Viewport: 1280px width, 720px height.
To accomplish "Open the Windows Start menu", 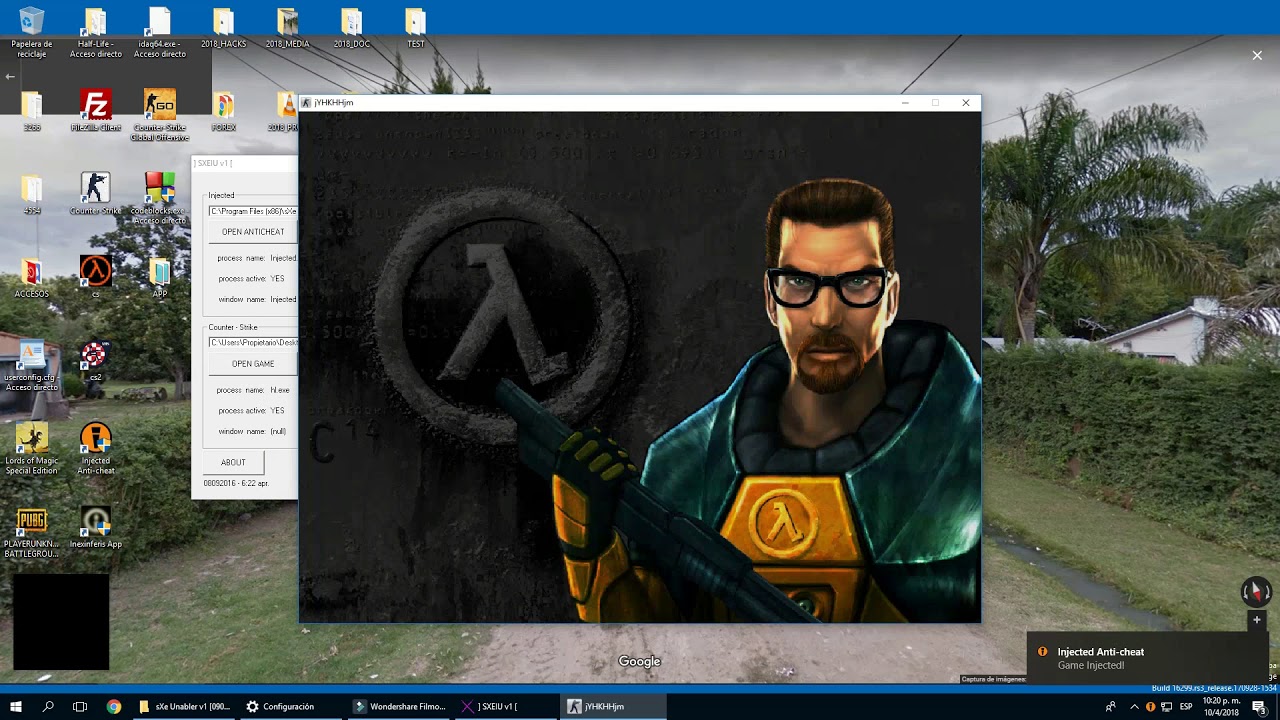I will tap(16, 707).
